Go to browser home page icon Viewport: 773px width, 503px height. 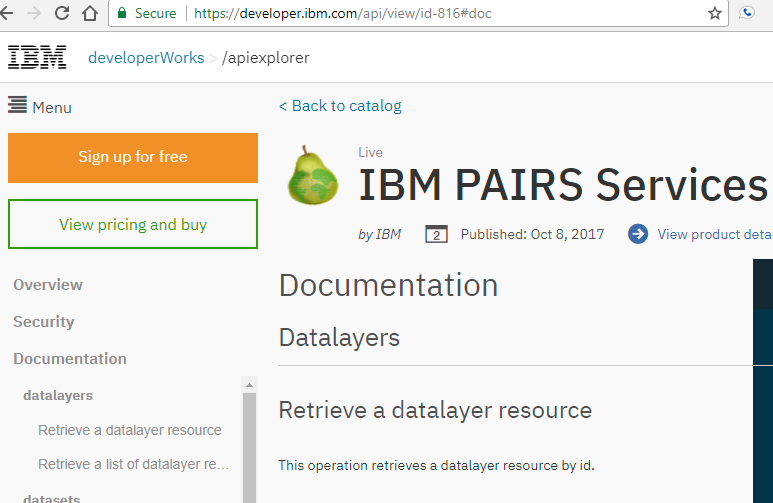[90, 13]
